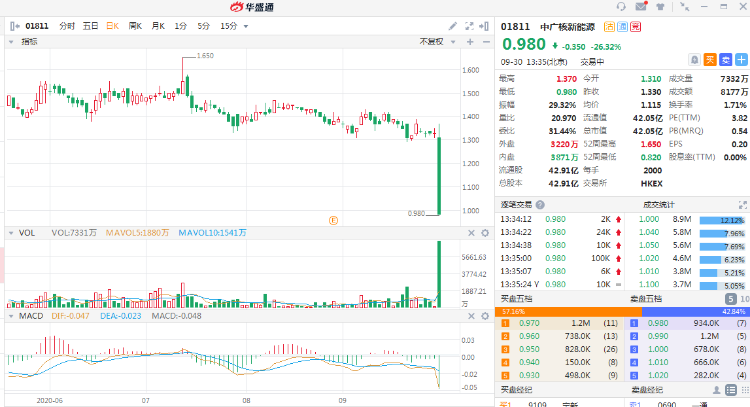Expand chart to fullscreen view
Screen dimensions: 750x407
[x=469, y=26]
